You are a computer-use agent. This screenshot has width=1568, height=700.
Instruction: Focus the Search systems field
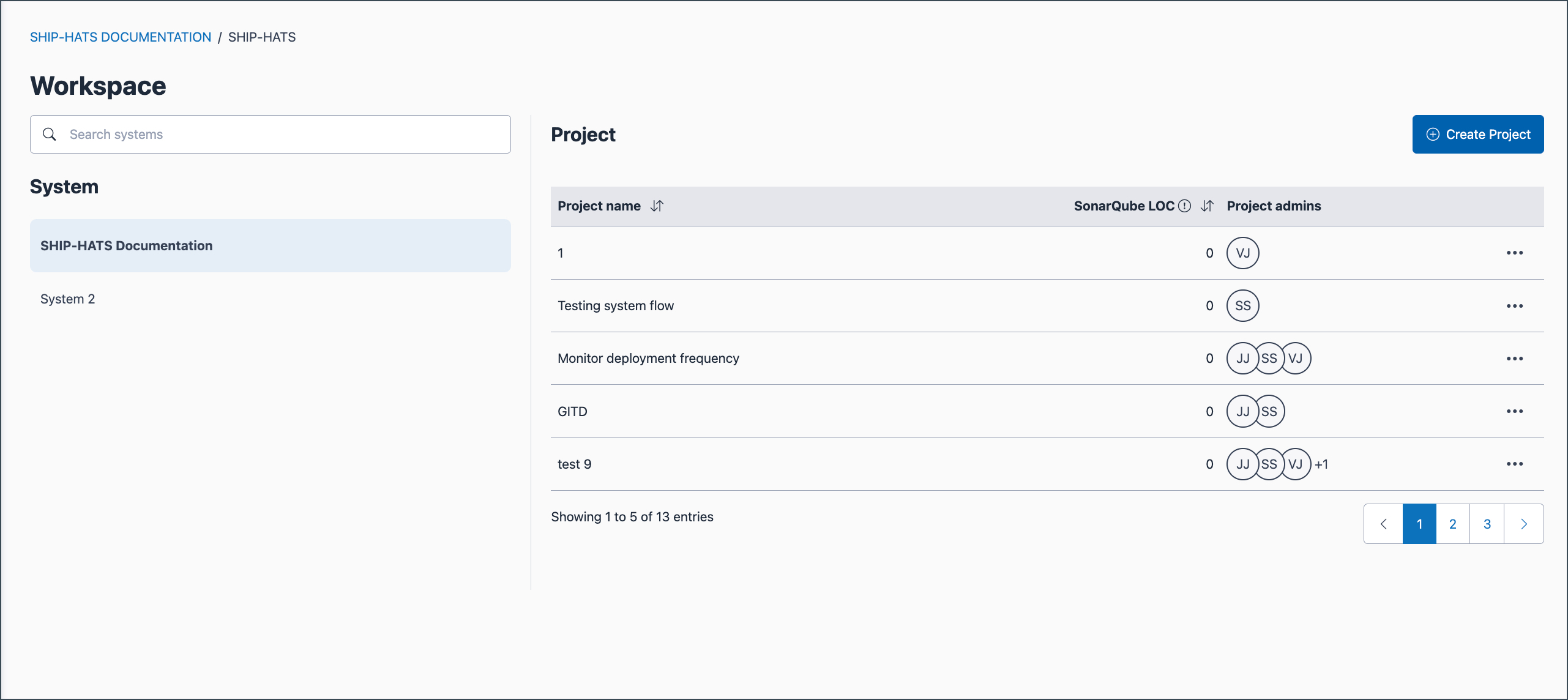point(271,134)
